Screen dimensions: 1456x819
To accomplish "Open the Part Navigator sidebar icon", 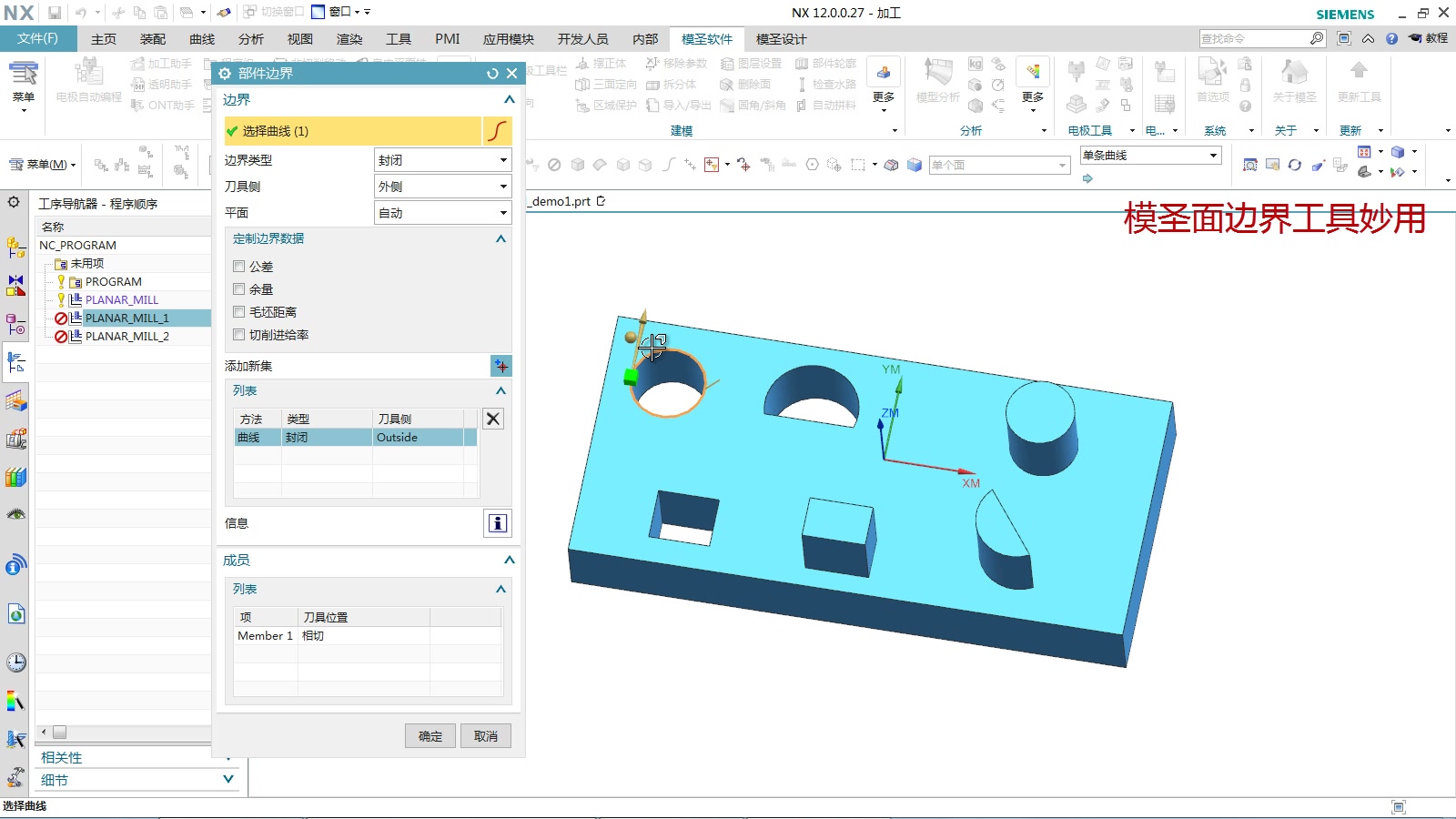I will (x=15, y=324).
